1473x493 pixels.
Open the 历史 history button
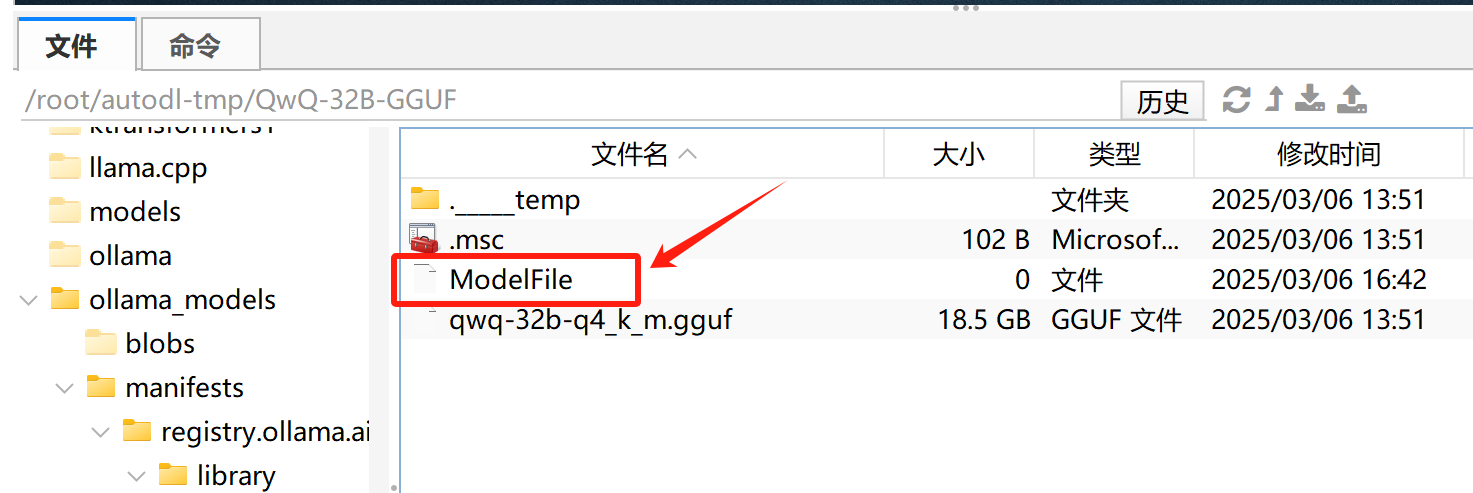click(x=1163, y=101)
